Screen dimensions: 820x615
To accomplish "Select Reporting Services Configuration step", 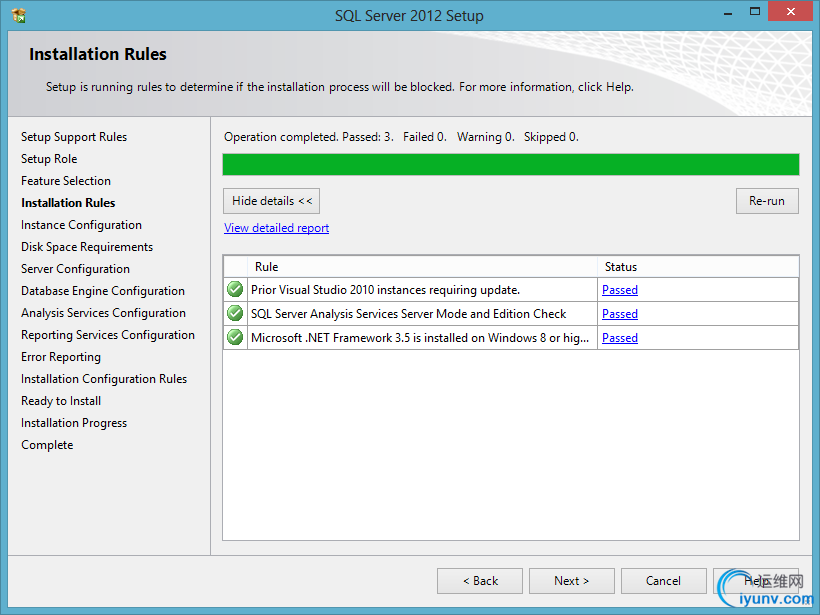I will 108,335.
